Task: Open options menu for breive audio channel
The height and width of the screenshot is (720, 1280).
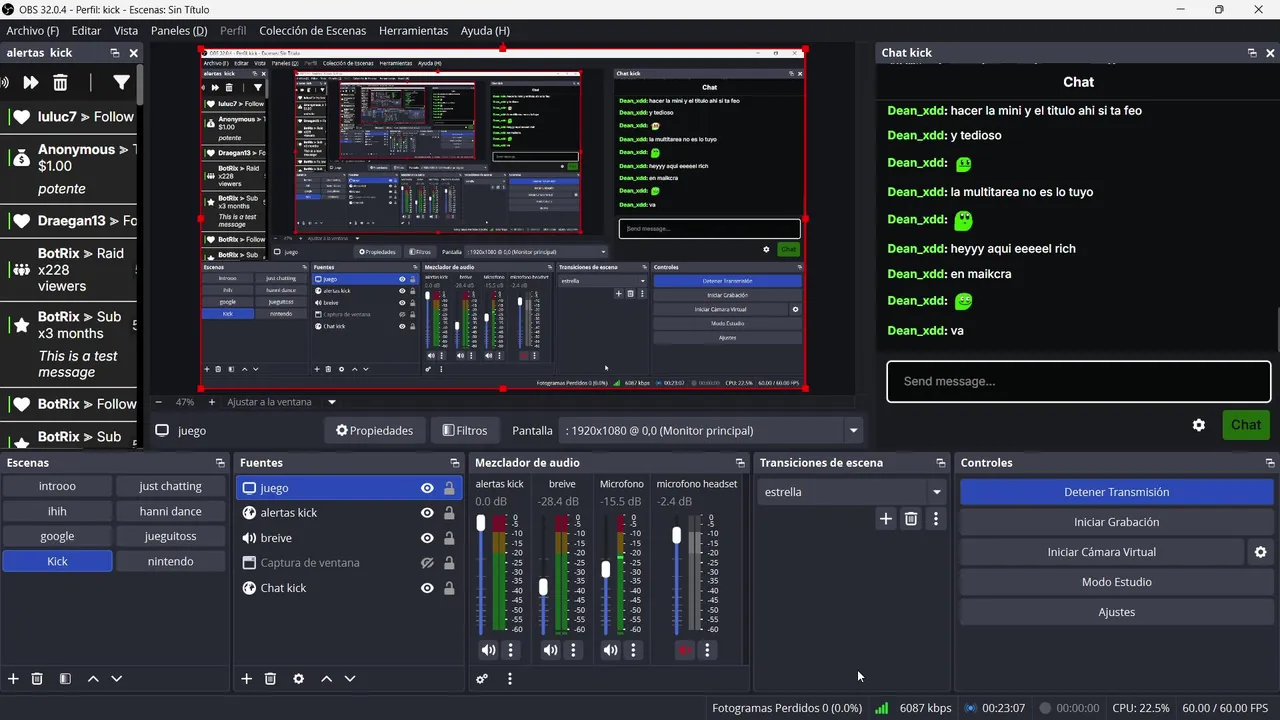Action: tap(573, 650)
